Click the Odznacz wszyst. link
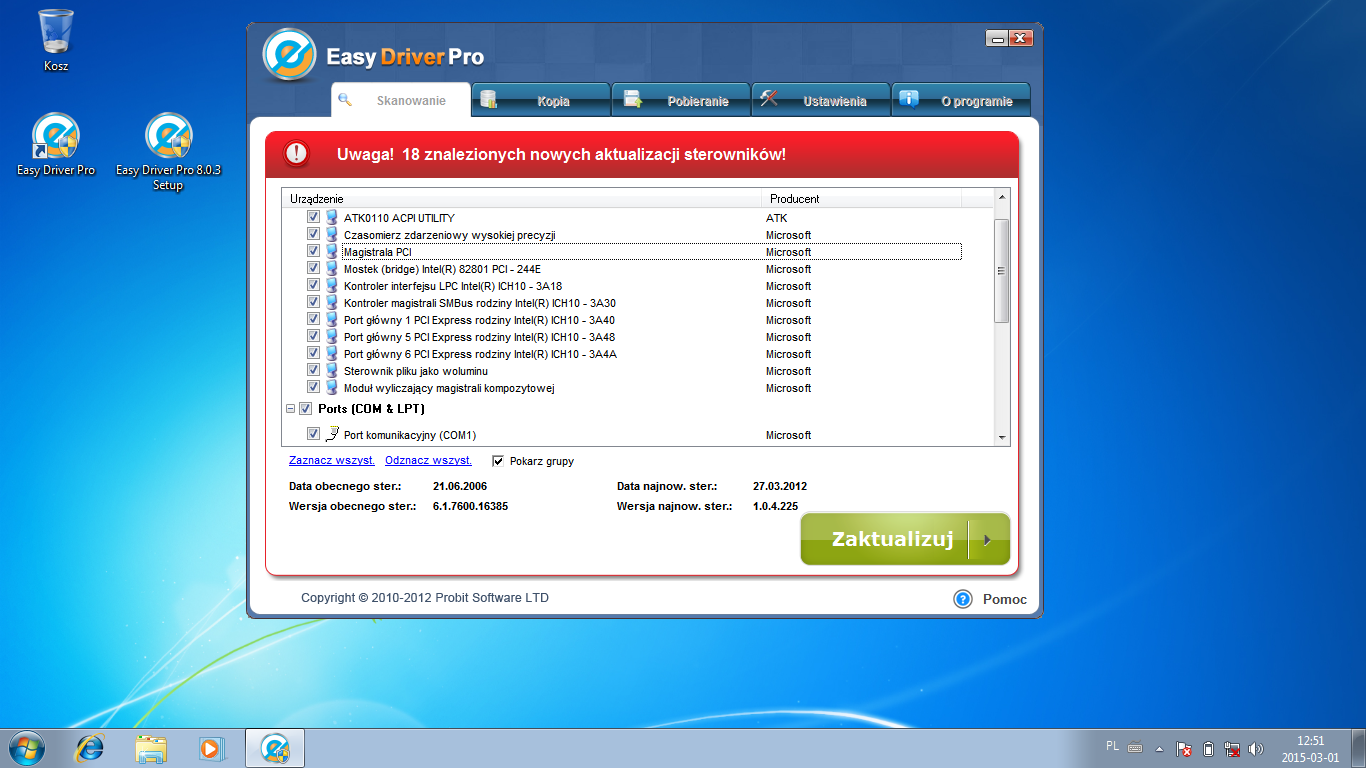This screenshot has width=1366, height=768. click(428, 461)
